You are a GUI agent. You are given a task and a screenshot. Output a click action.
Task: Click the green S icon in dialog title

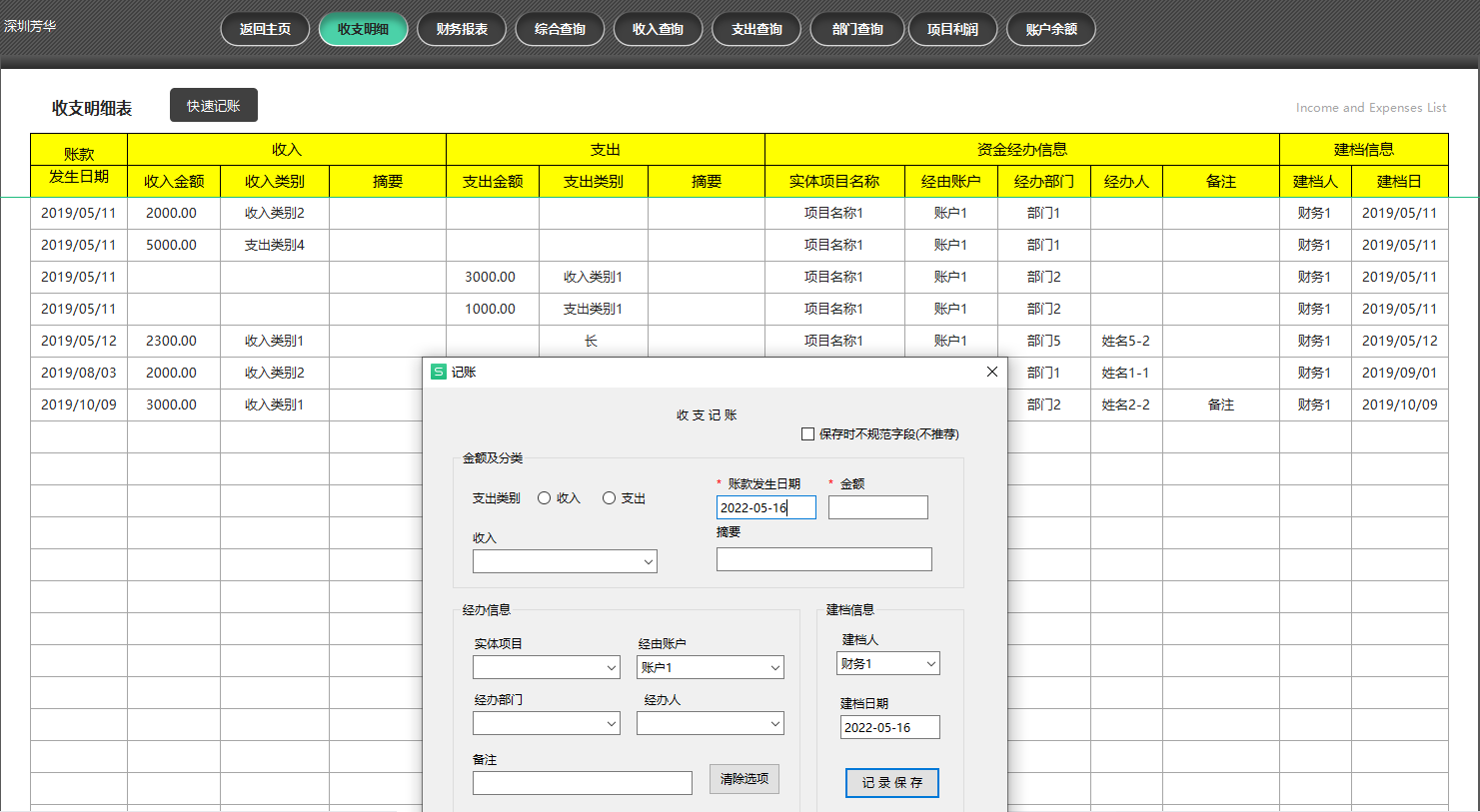tap(438, 372)
